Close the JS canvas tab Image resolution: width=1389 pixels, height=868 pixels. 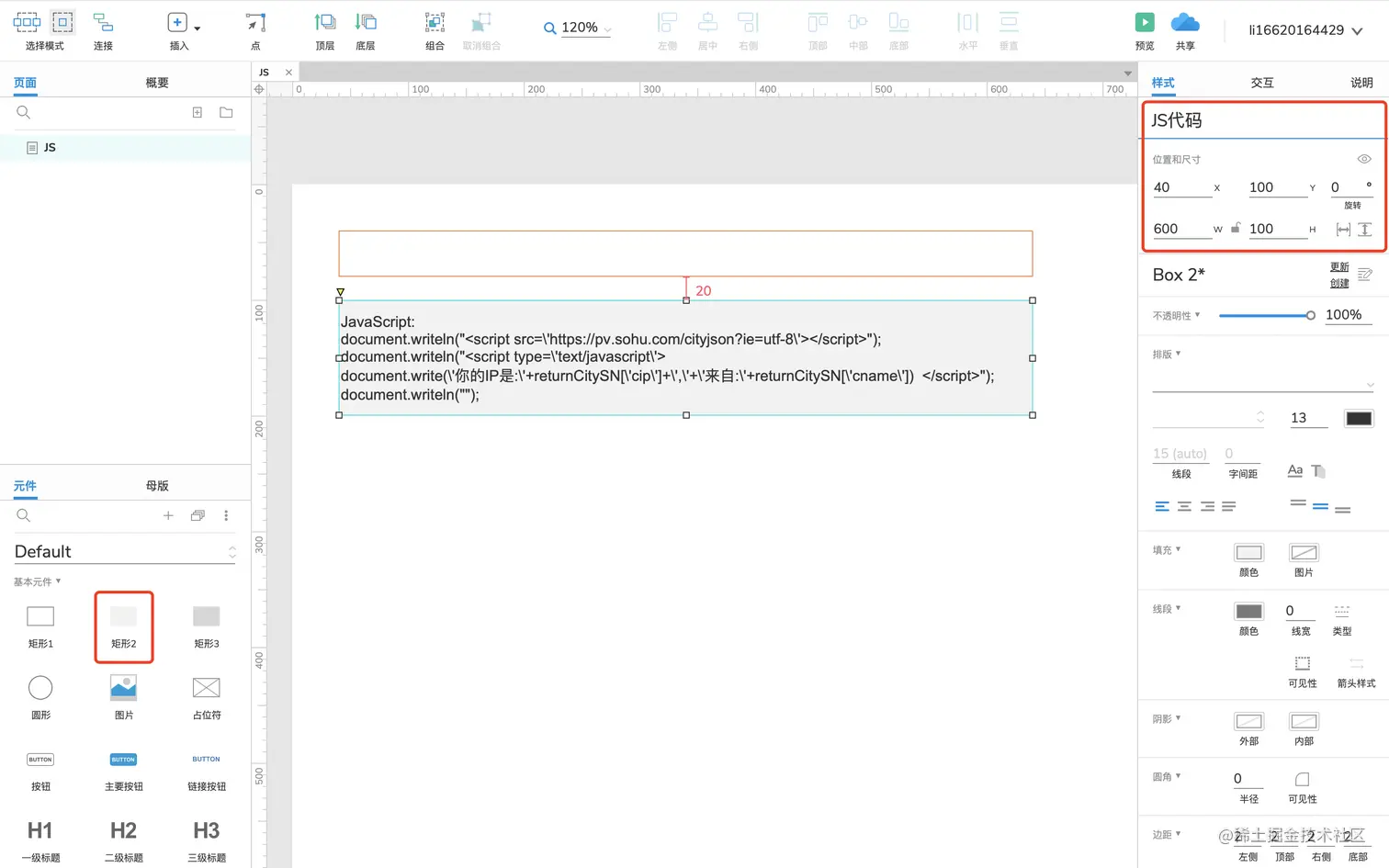288,72
